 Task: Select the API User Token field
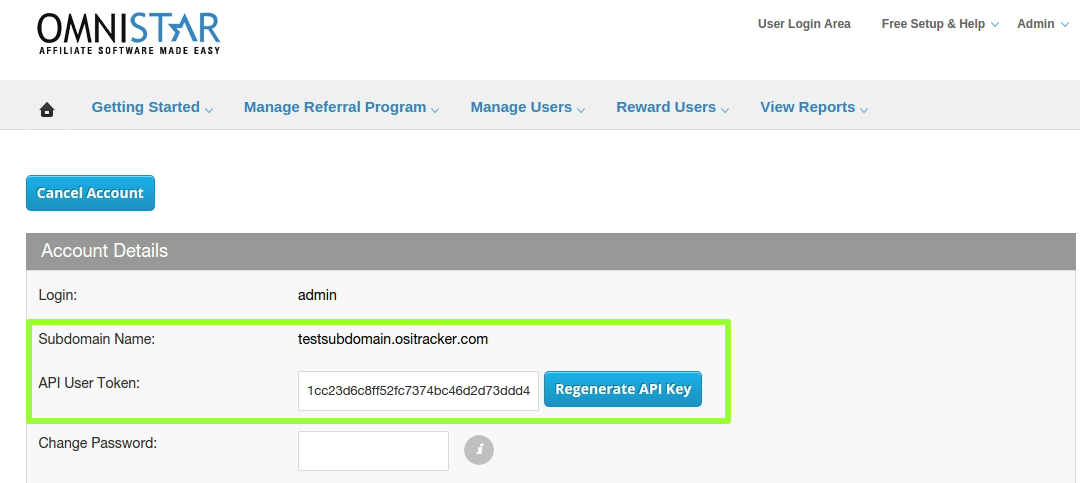[x=418, y=391]
